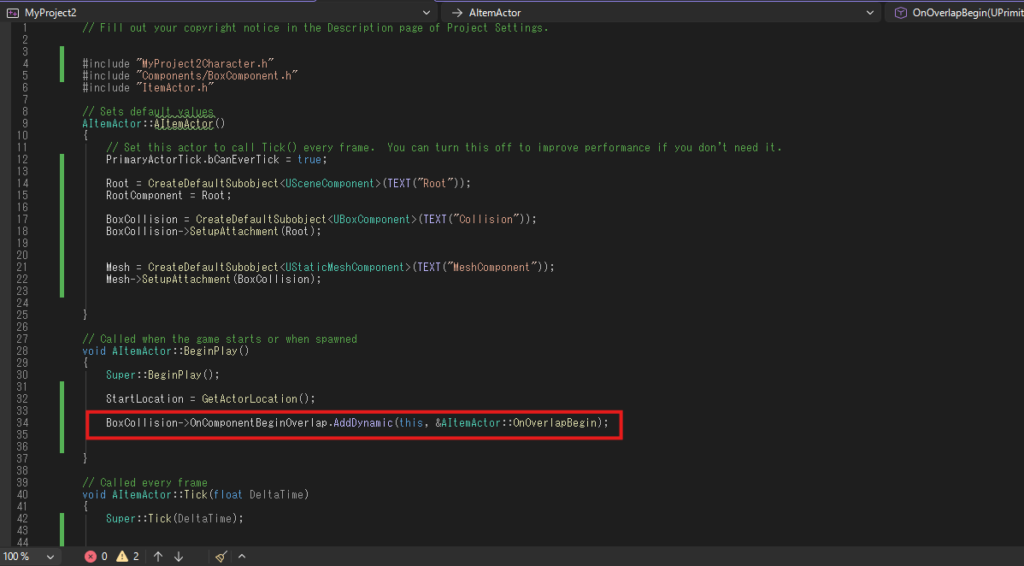Expand the code cleanup options chevron
Screen dimensions: 1024x566
tap(241, 556)
